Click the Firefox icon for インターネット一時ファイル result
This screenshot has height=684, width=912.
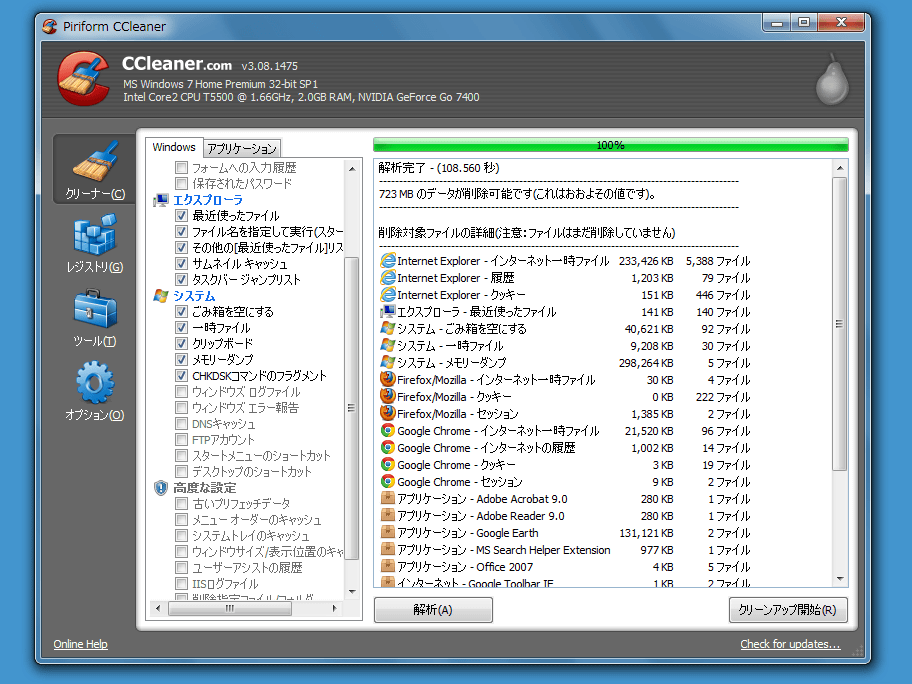(387, 379)
